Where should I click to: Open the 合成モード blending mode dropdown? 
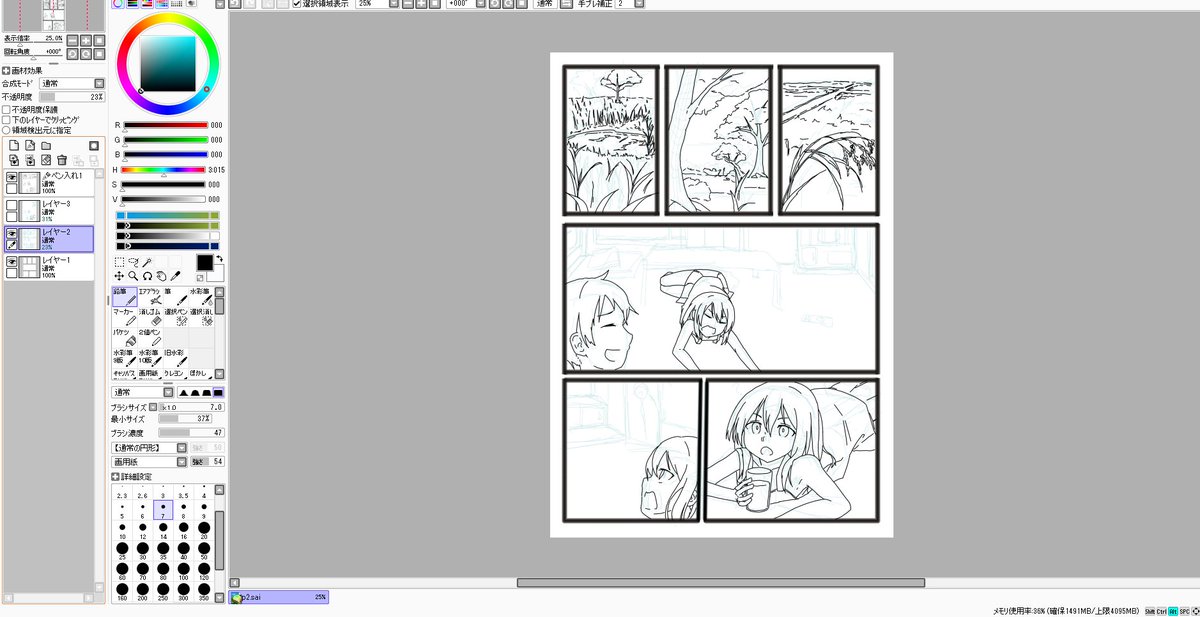[x=99, y=84]
